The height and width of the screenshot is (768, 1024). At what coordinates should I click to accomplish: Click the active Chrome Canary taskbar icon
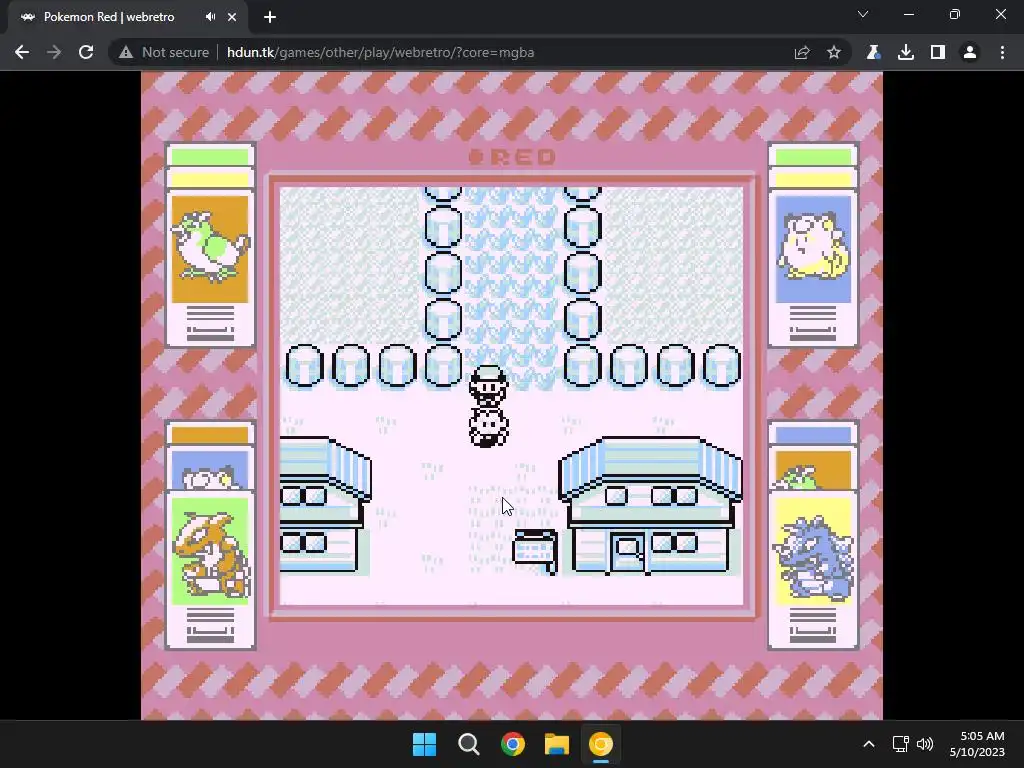click(601, 744)
